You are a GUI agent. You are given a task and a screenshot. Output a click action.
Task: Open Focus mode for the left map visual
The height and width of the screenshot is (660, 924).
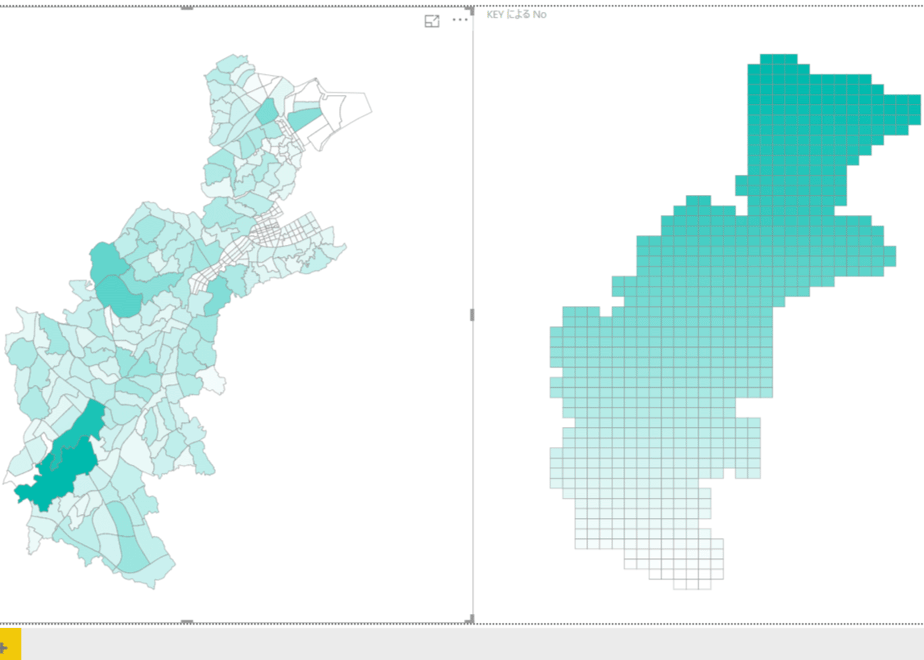[x=432, y=21]
